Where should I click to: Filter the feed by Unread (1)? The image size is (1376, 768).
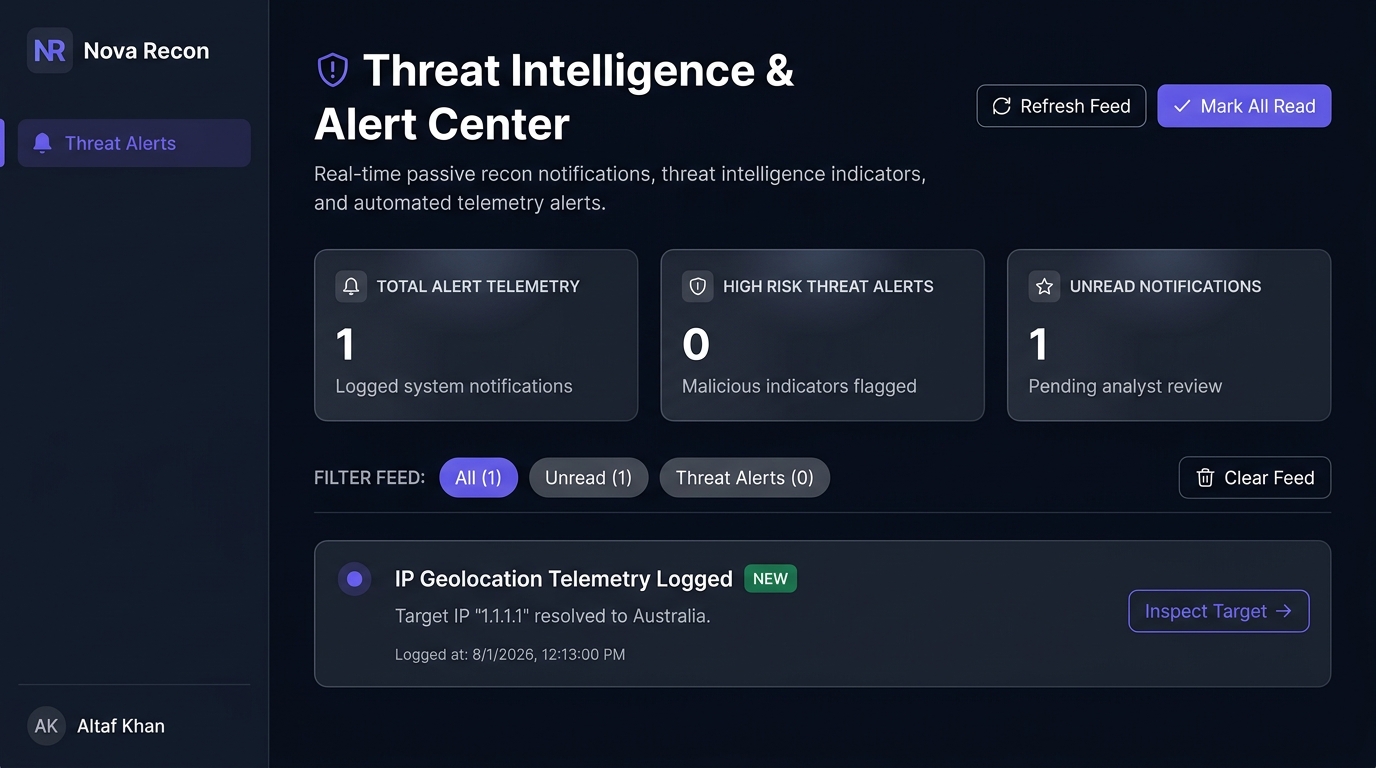589,478
